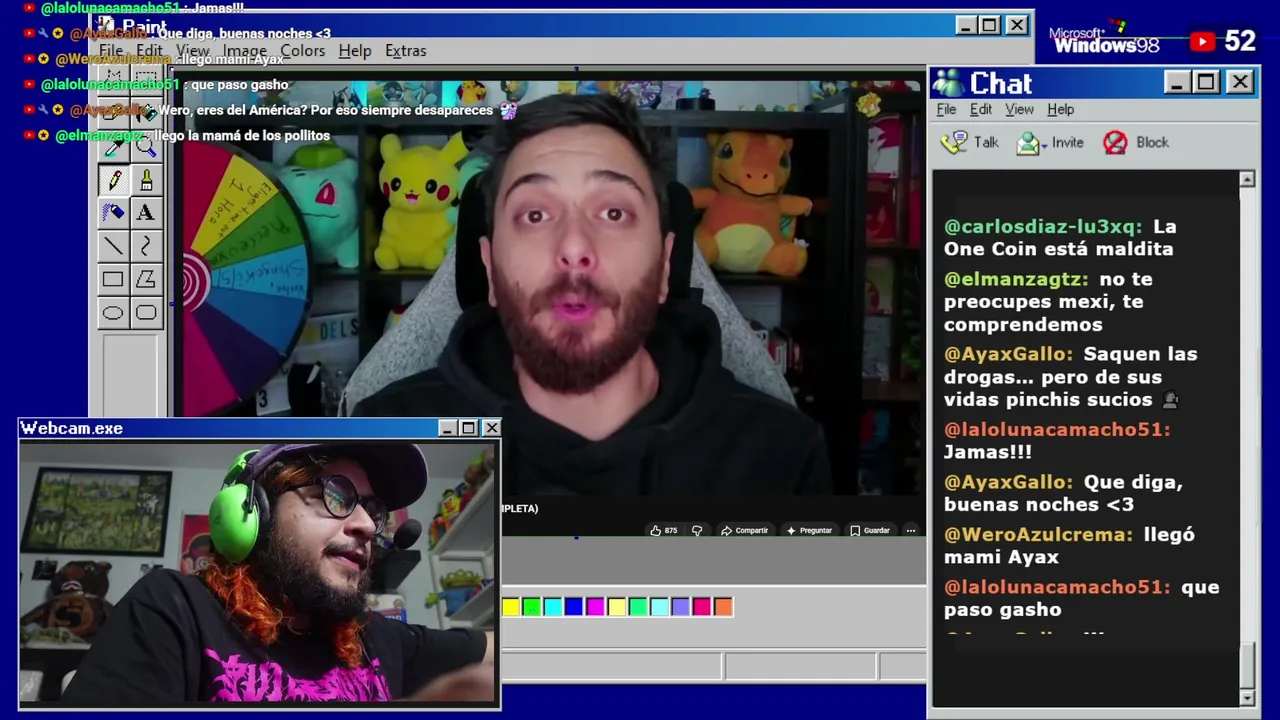
Task: Pick the straight Line tool
Action: tap(113, 246)
